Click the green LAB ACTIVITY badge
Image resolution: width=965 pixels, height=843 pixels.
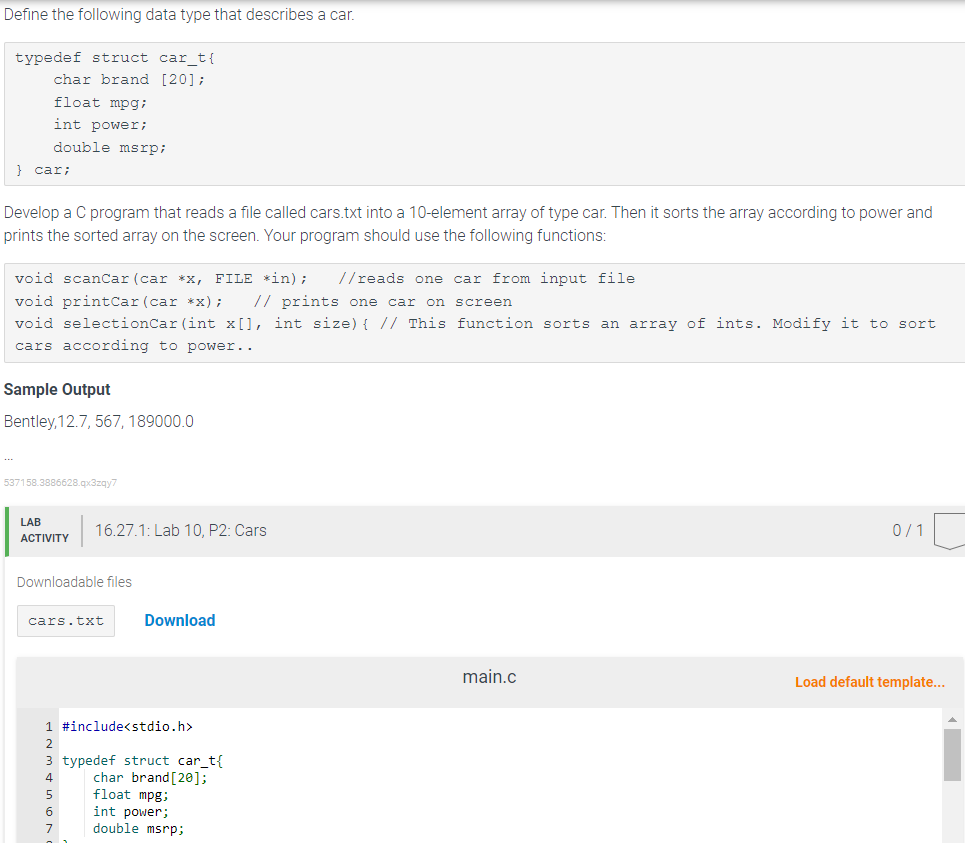pyautogui.click(x=44, y=530)
